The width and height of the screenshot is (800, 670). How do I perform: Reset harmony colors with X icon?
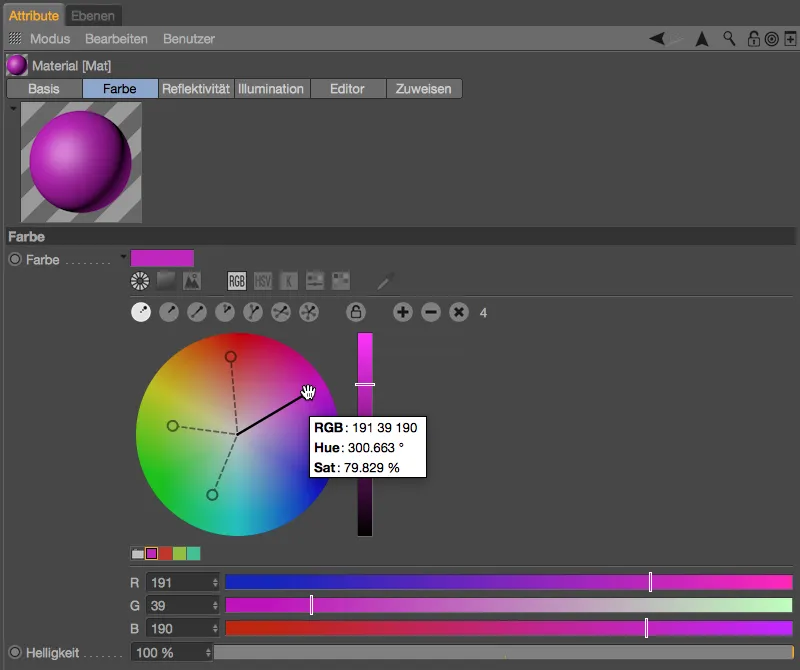pyautogui.click(x=459, y=312)
